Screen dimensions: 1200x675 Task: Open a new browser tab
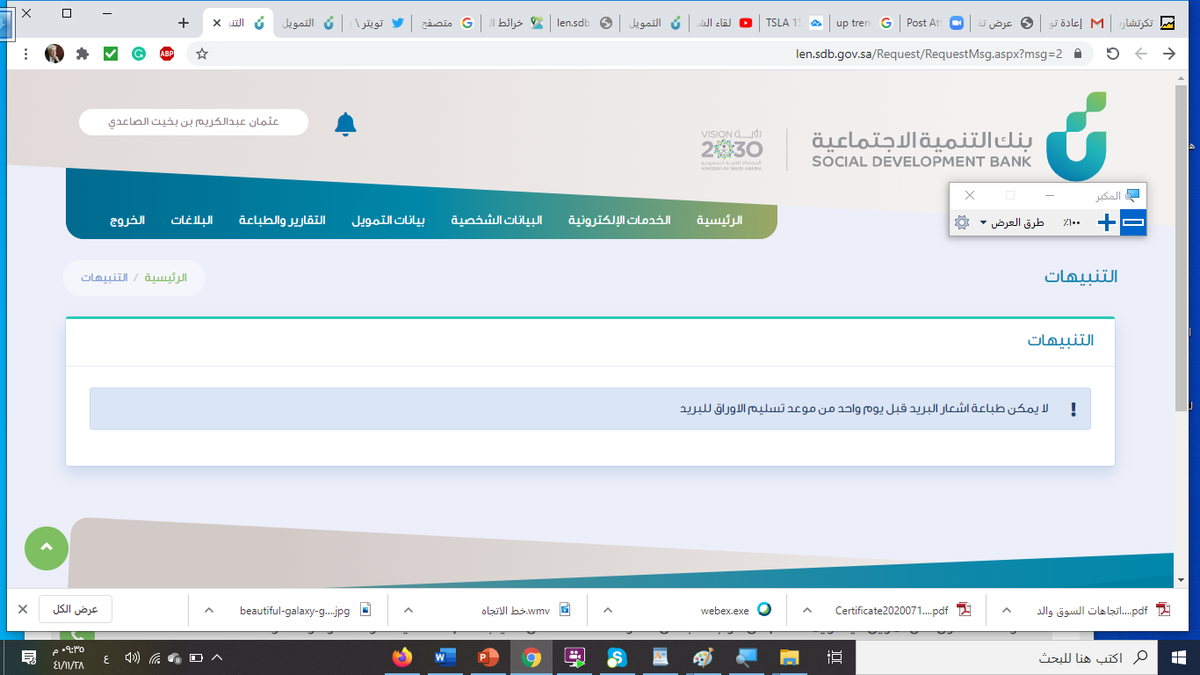[183, 22]
